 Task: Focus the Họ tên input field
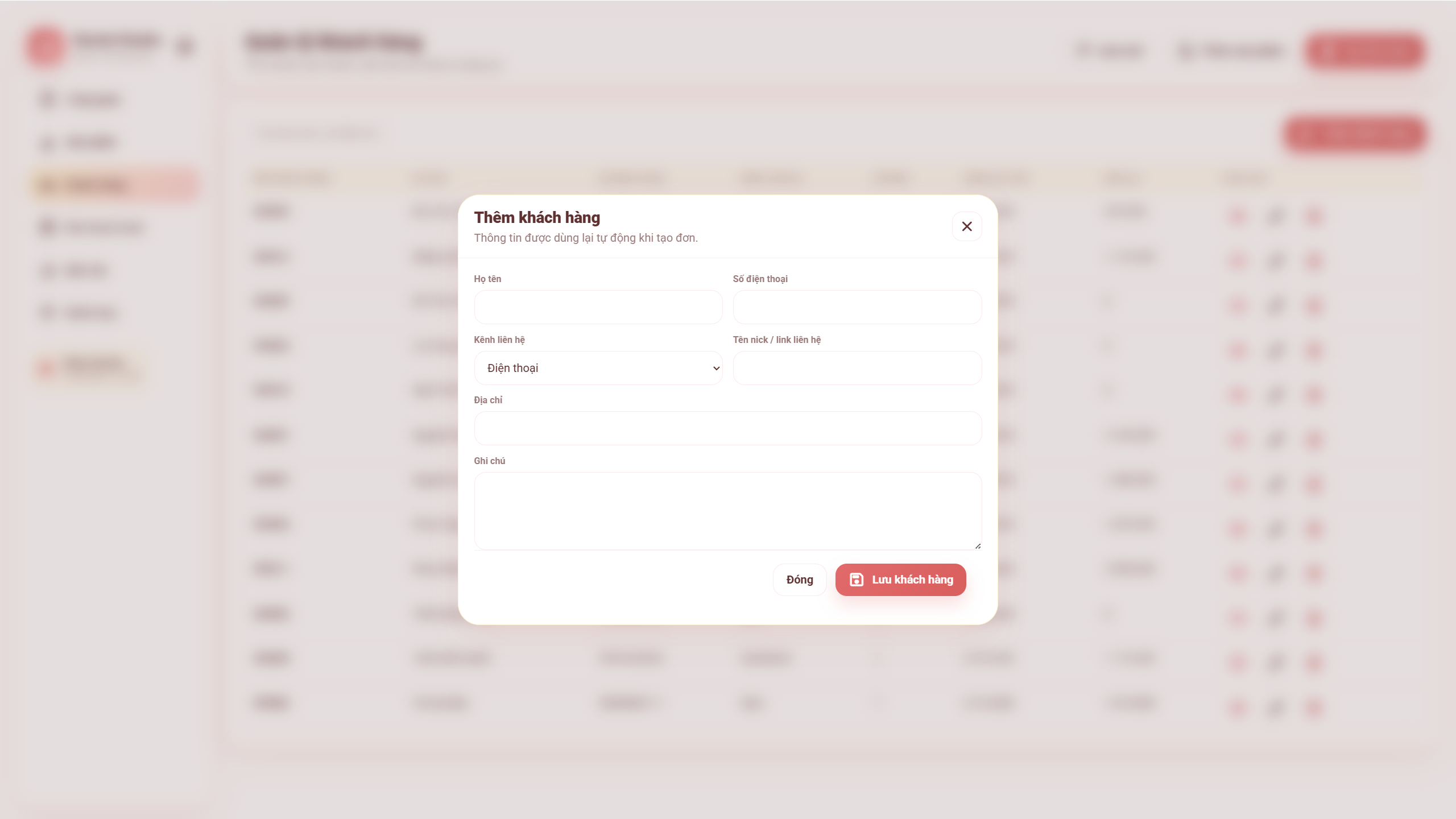pyautogui.click(x=598, y=307)
